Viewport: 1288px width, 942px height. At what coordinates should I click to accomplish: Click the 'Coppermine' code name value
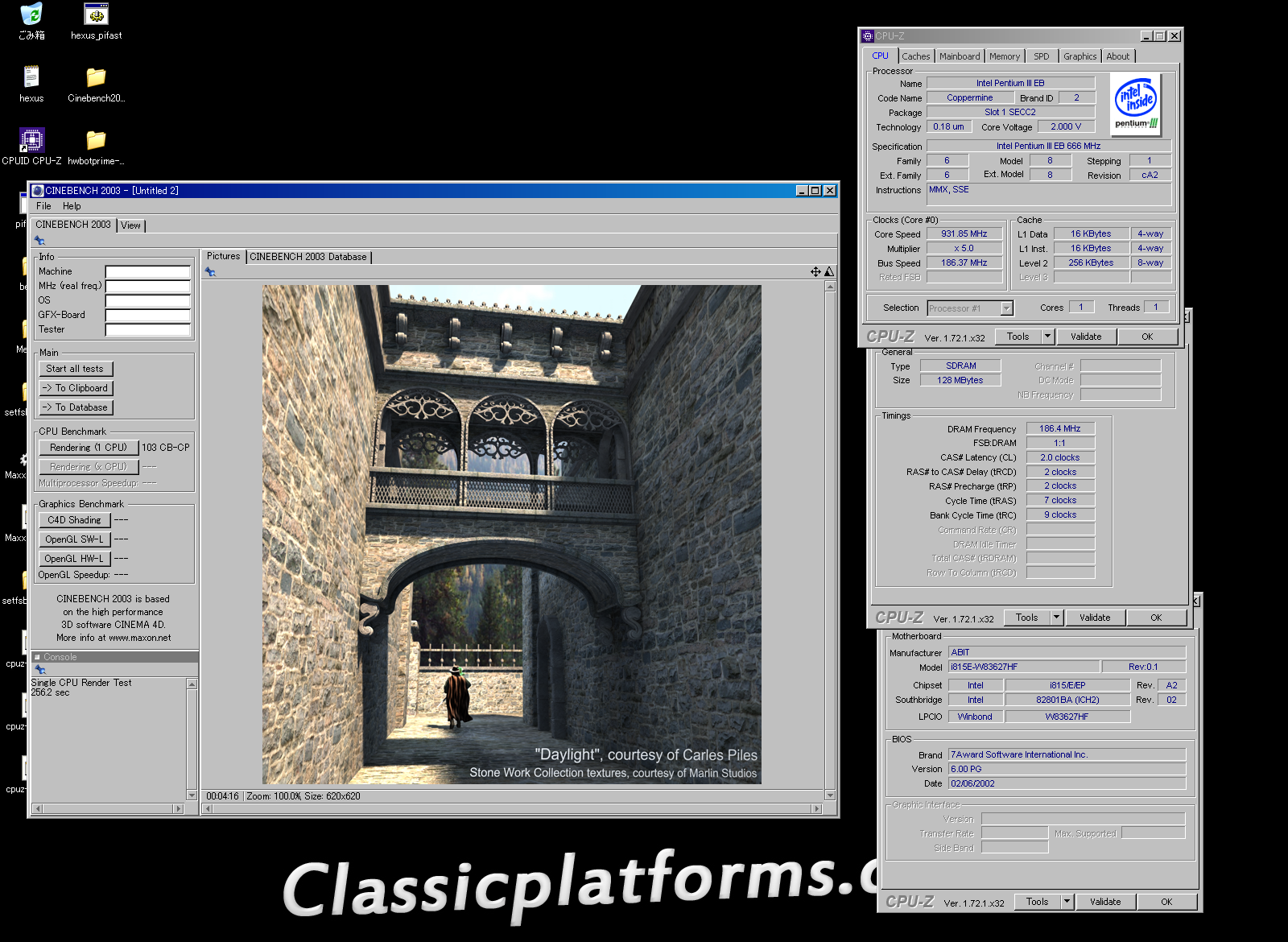tap(970, 98)
